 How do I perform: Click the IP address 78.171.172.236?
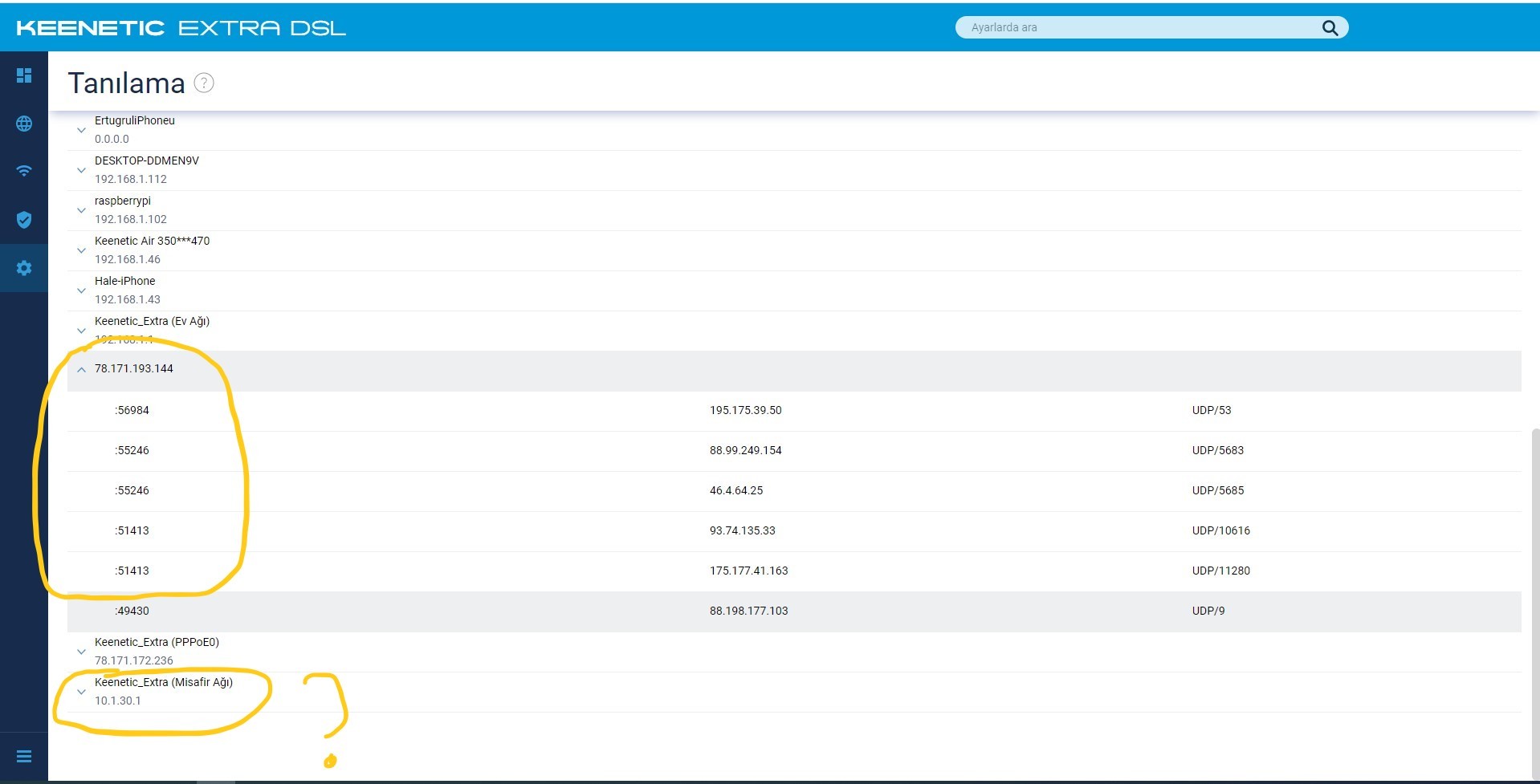coord(134,660)
